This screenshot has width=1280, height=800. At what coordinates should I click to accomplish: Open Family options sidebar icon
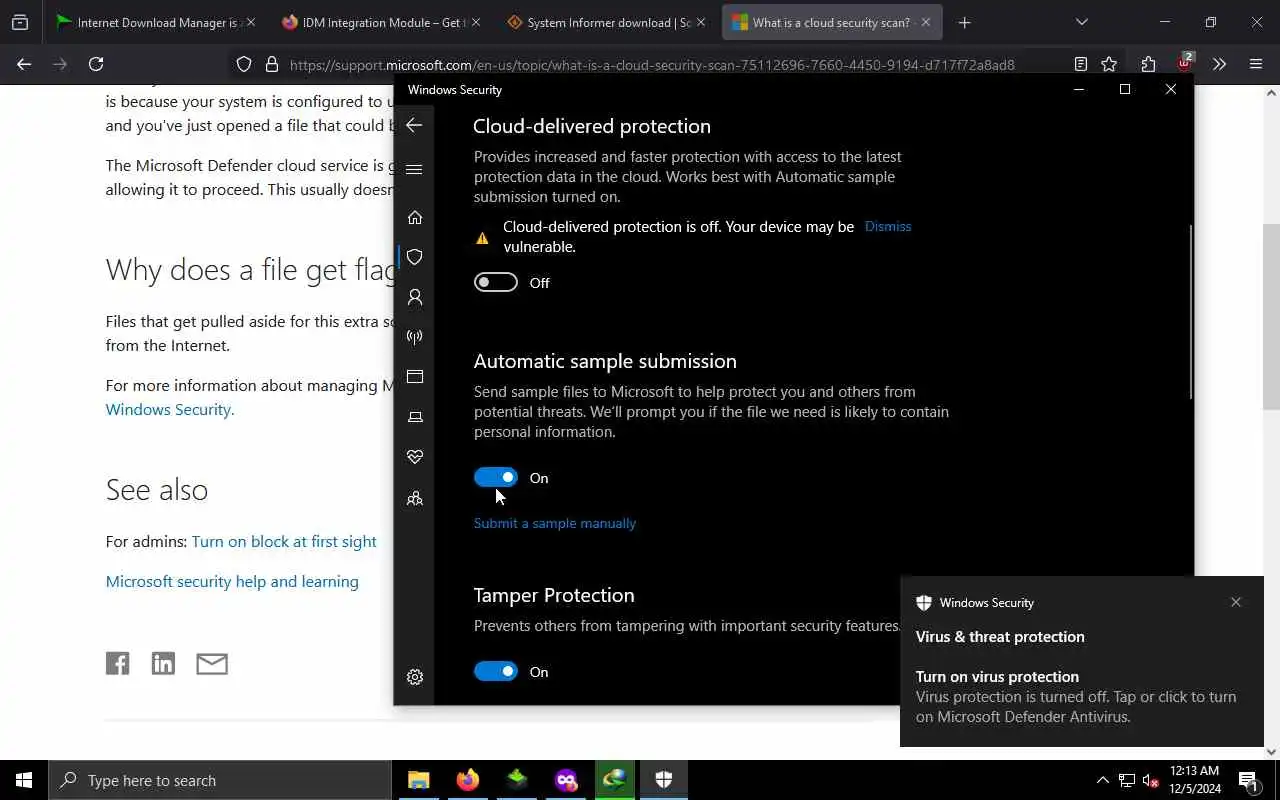415,498
